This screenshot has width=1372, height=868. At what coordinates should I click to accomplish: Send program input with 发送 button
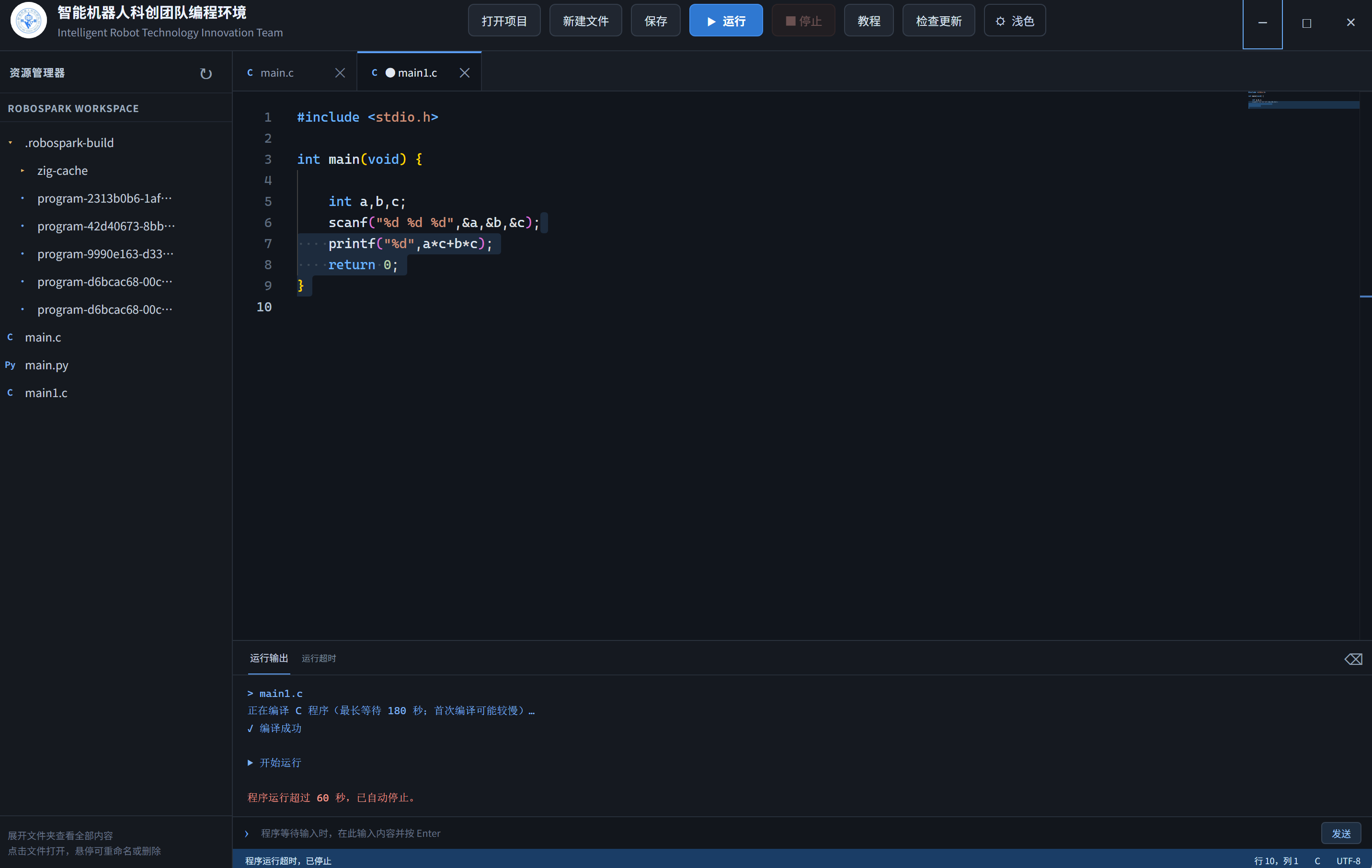coord(1341,833)
